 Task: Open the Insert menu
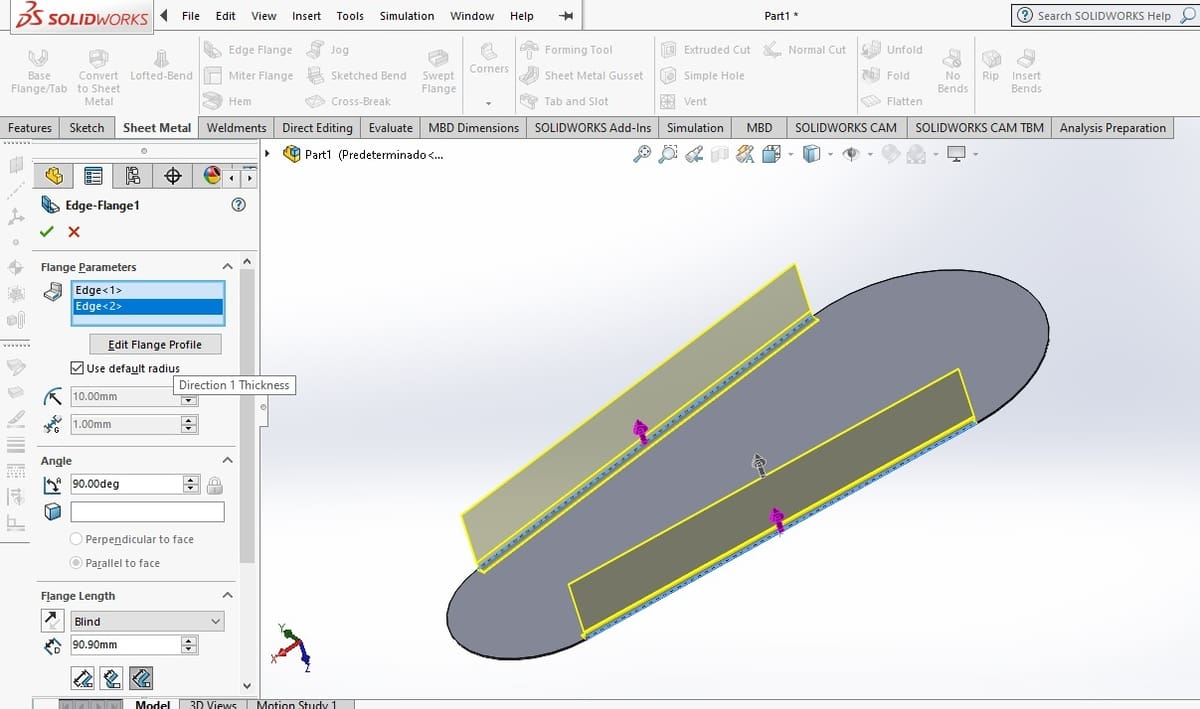point(307,16)
